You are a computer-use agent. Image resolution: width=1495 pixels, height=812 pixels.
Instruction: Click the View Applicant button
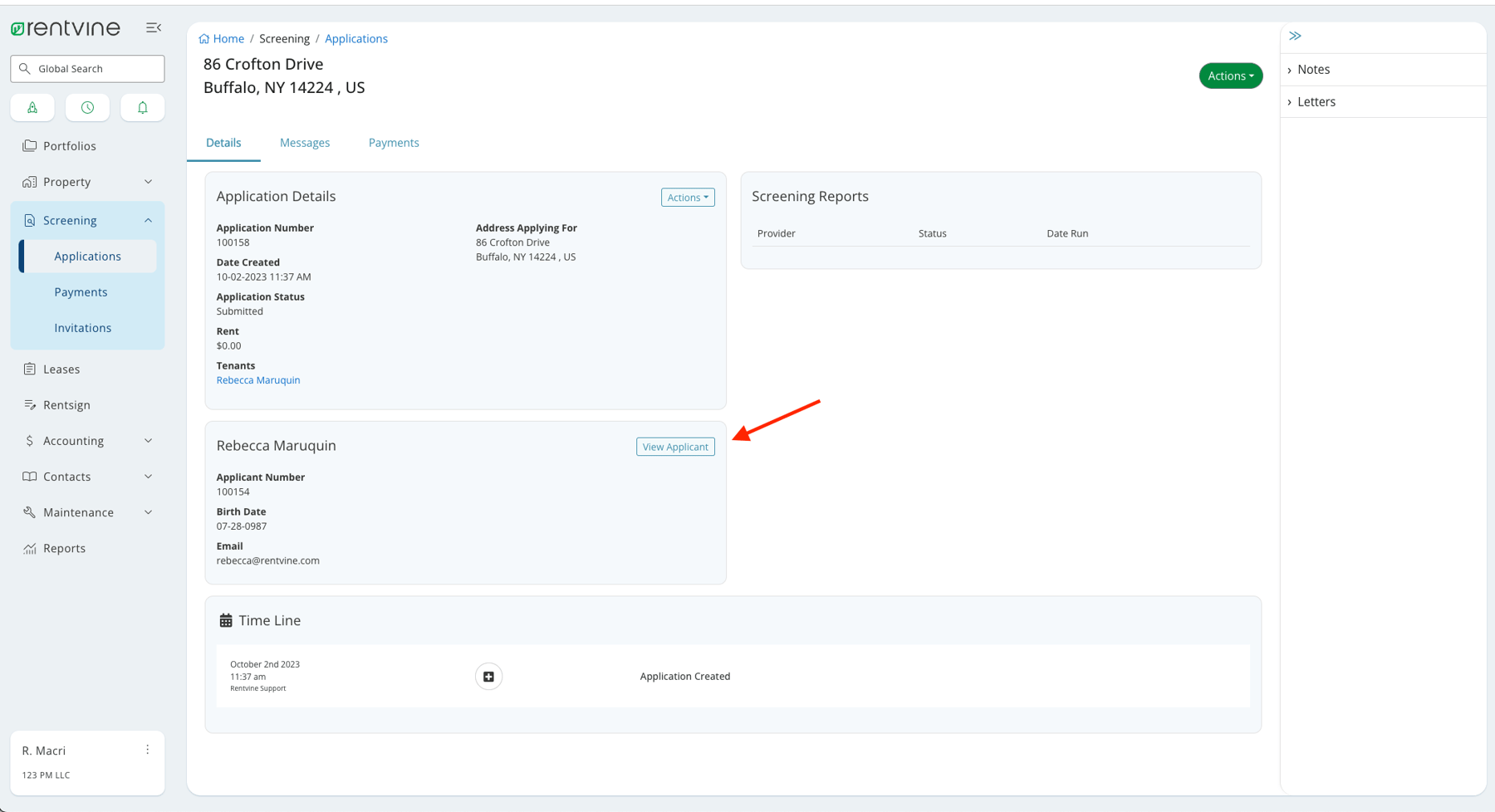point(674,446)
